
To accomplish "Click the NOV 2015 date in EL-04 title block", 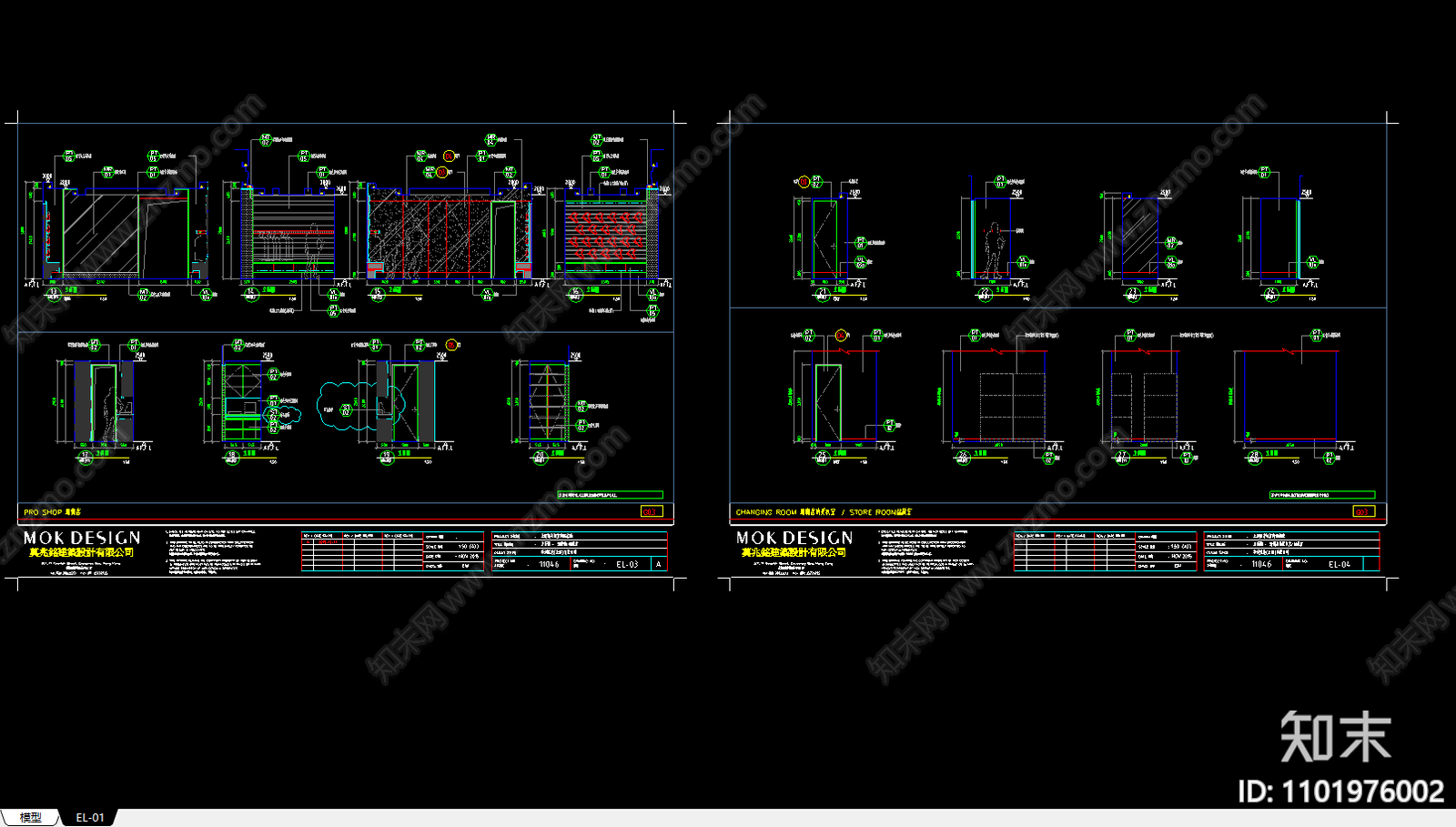I will (x=1181, y=556).
